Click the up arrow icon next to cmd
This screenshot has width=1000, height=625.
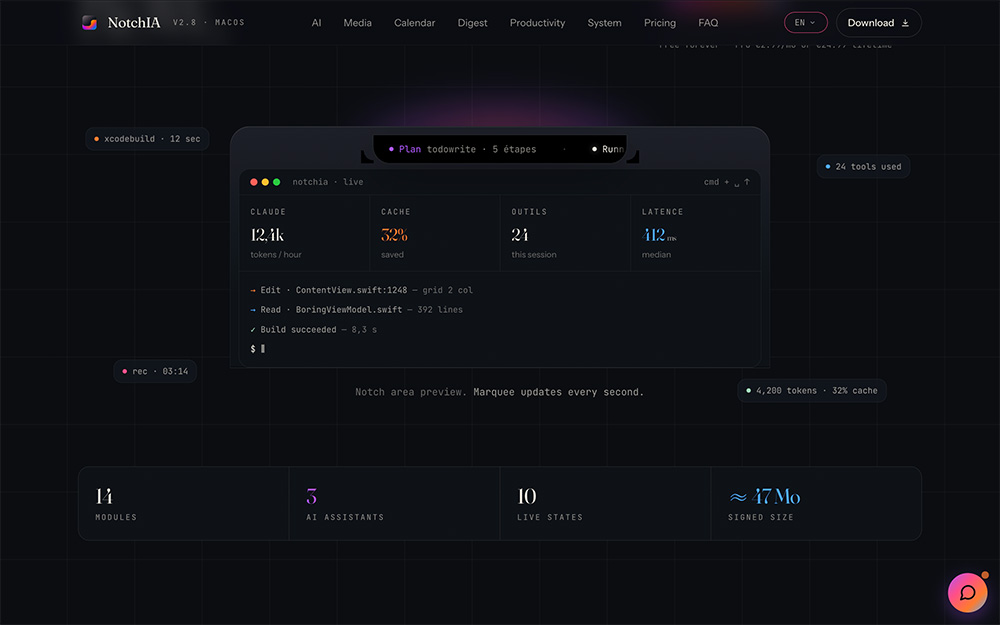tap(747, 182)
